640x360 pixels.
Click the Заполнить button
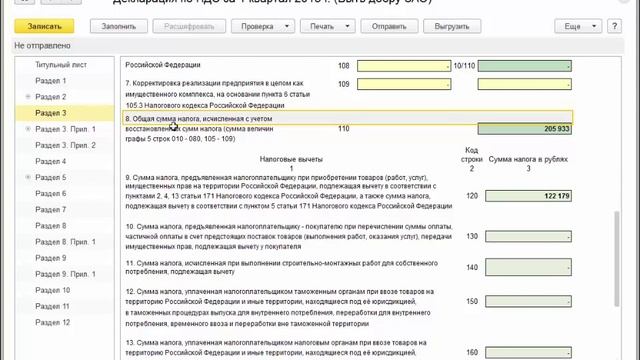(119, 26)
